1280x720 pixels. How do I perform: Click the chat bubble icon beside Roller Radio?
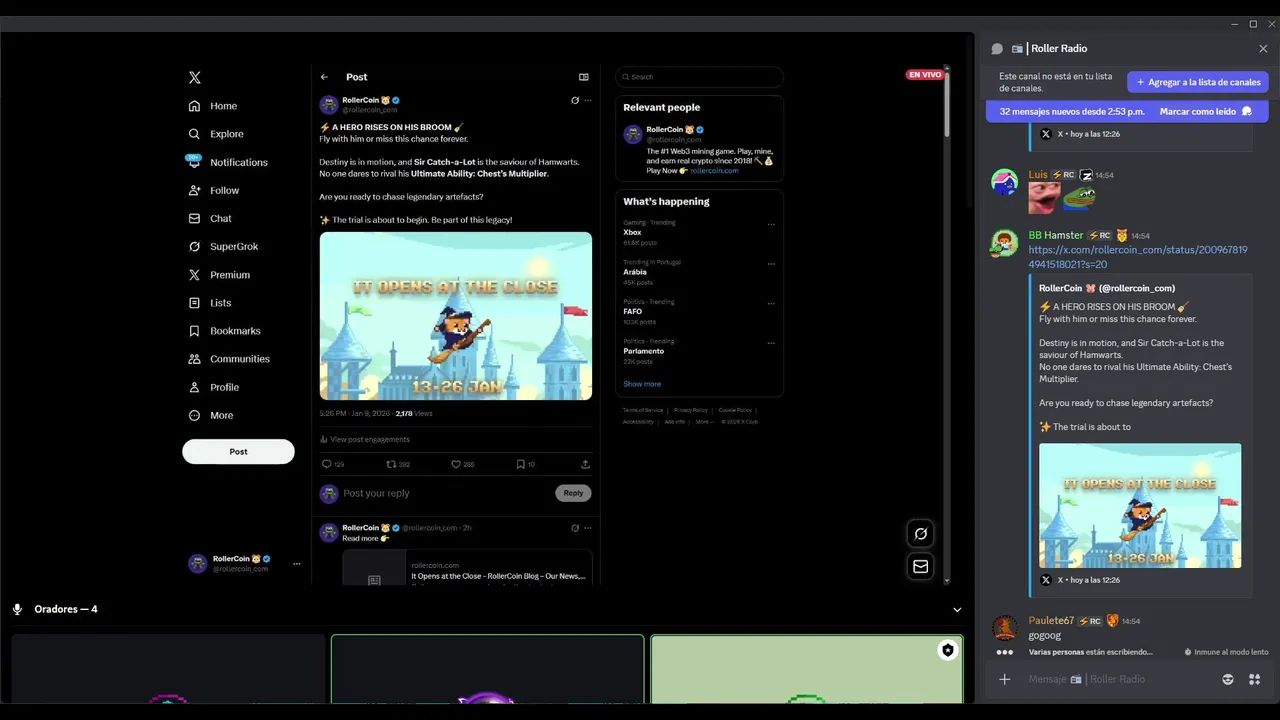point(997,49)
